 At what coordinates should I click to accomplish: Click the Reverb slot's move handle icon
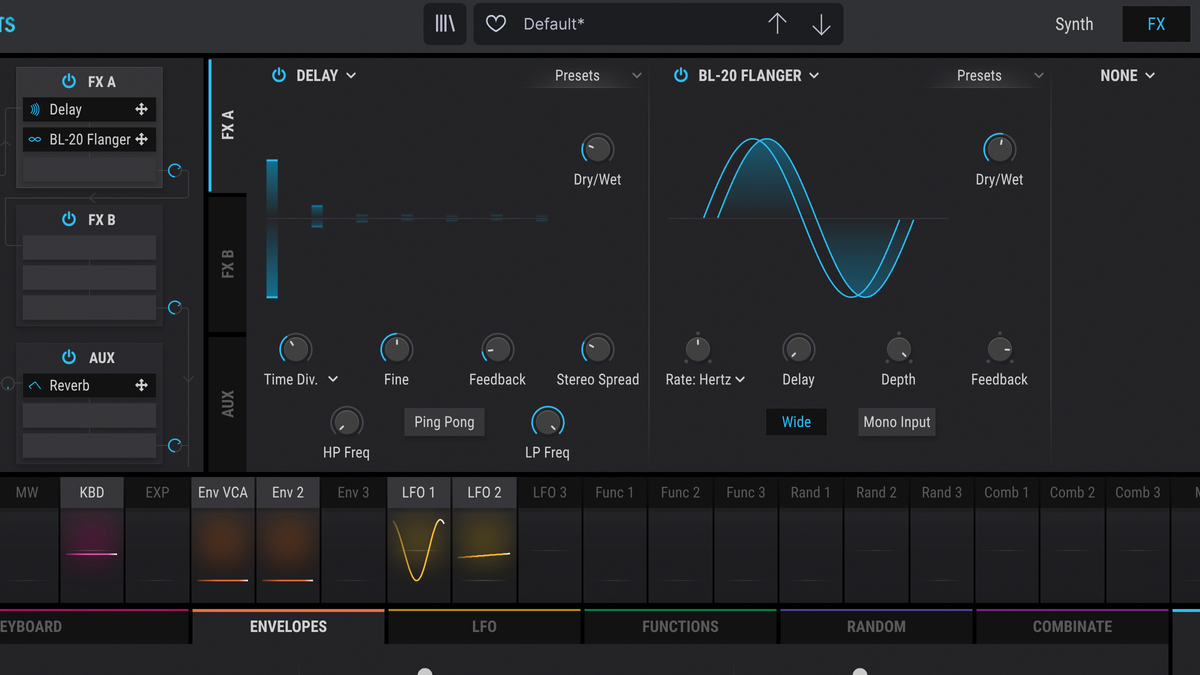pos(141,385)
